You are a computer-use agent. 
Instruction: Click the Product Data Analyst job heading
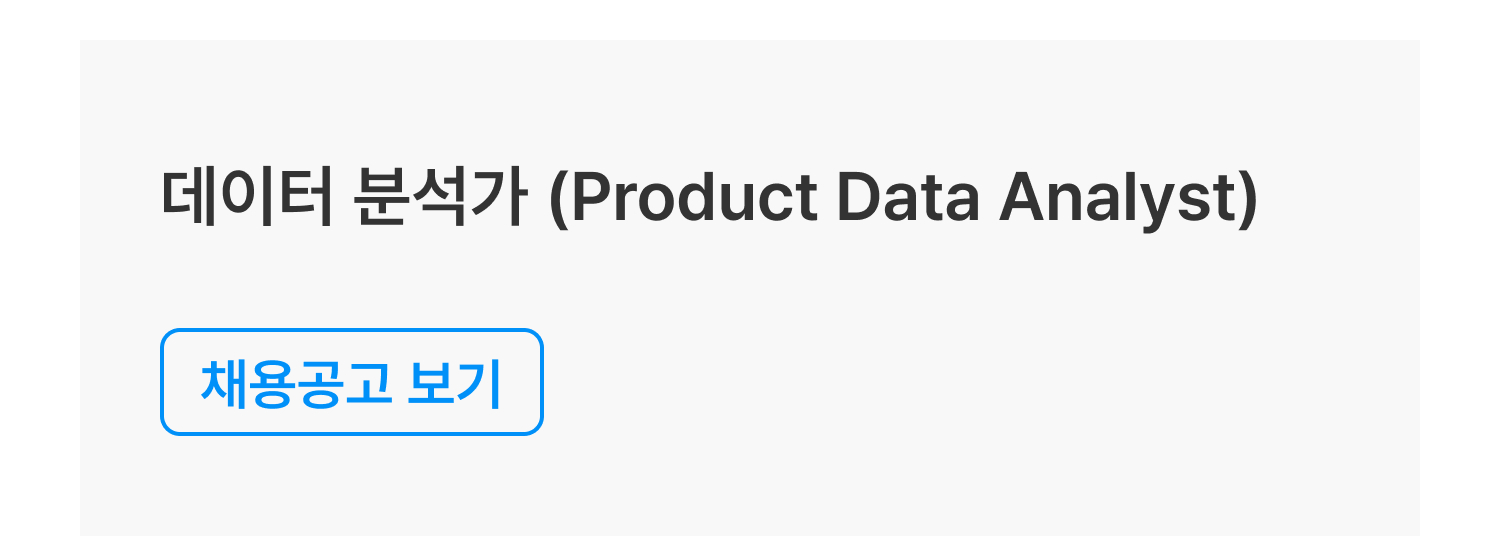[708, 199]
